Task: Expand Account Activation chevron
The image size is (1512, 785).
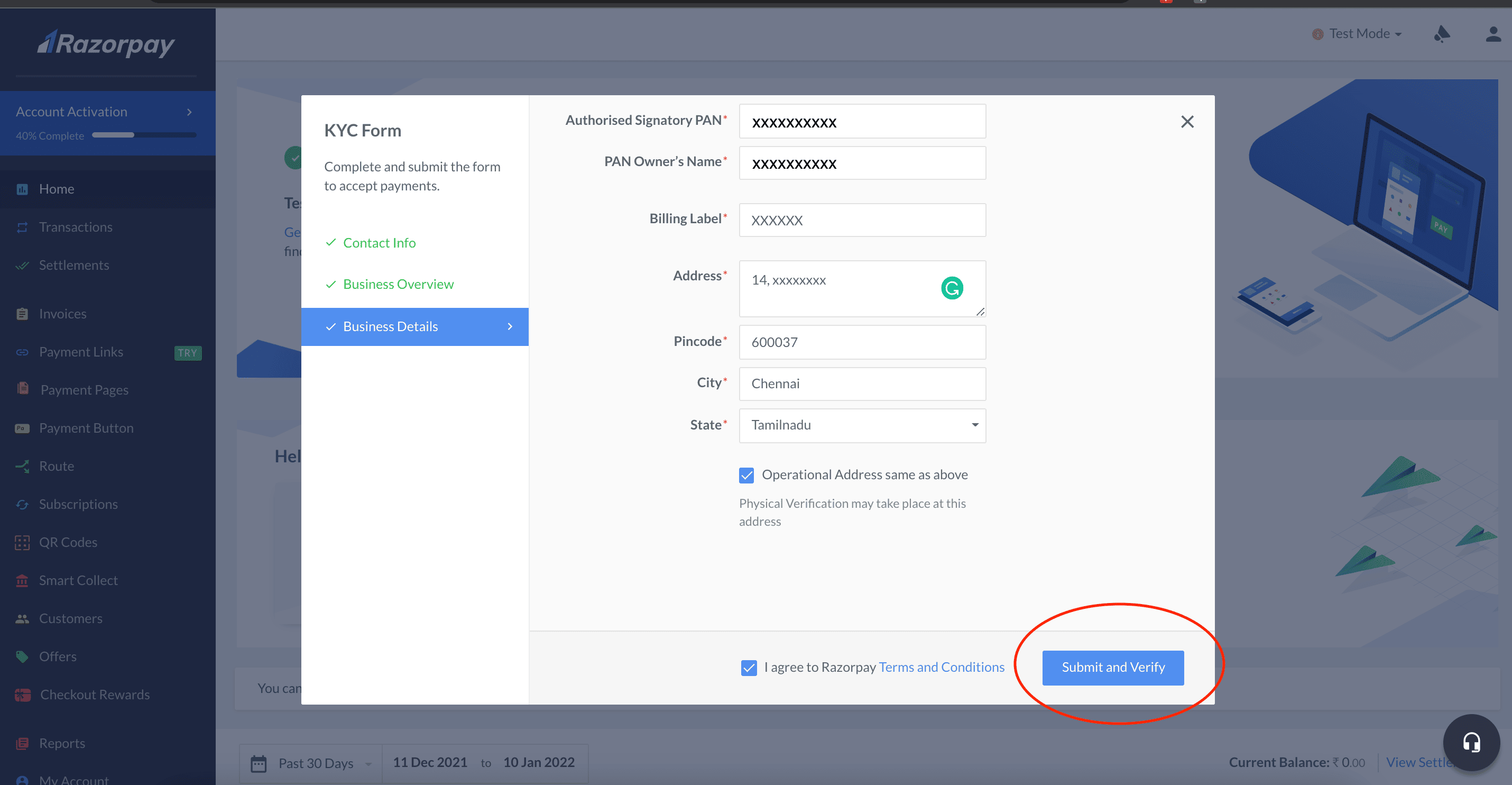Action: (189, 112)
